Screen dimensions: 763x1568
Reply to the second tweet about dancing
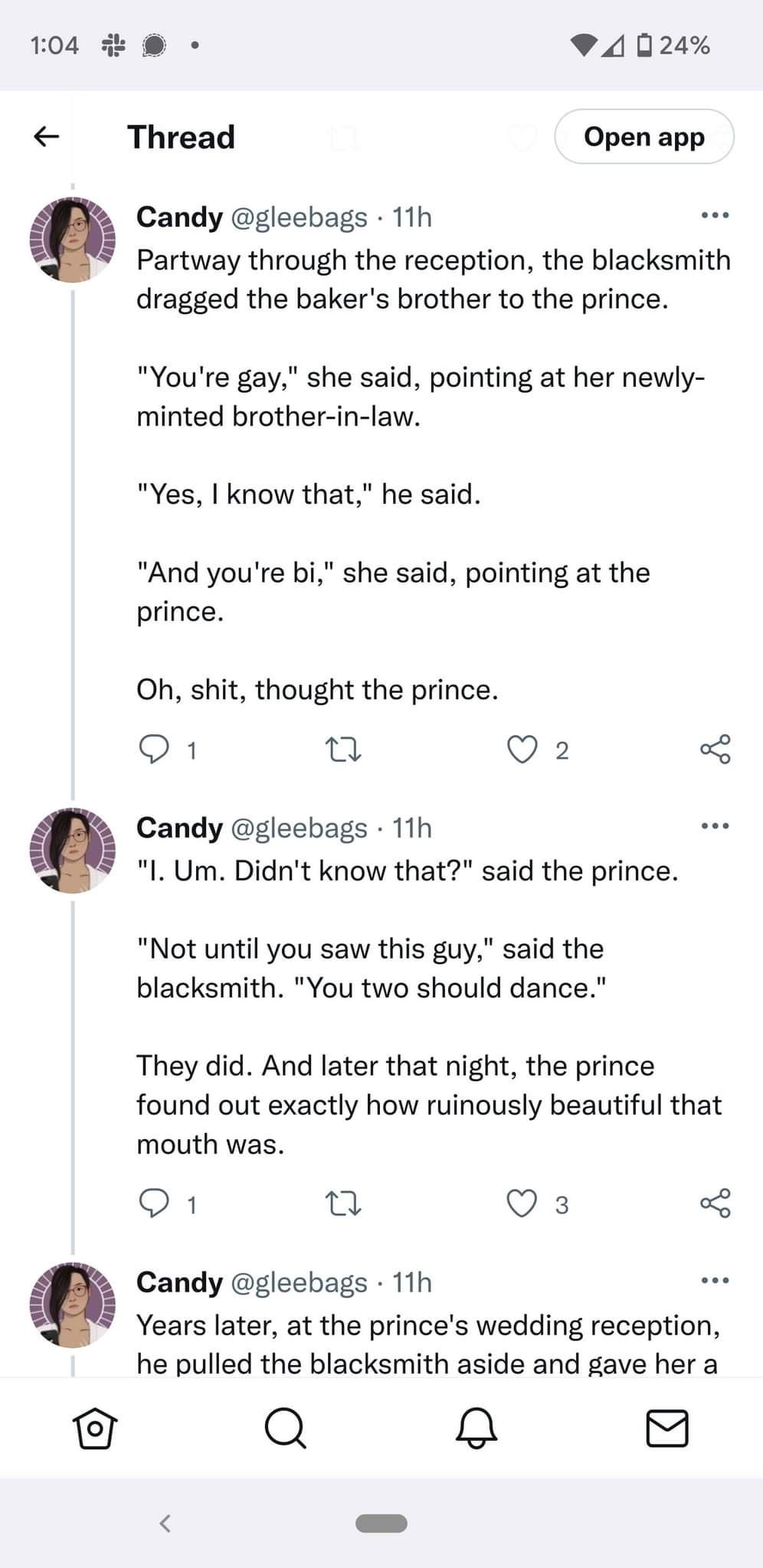pos(154,1204)
